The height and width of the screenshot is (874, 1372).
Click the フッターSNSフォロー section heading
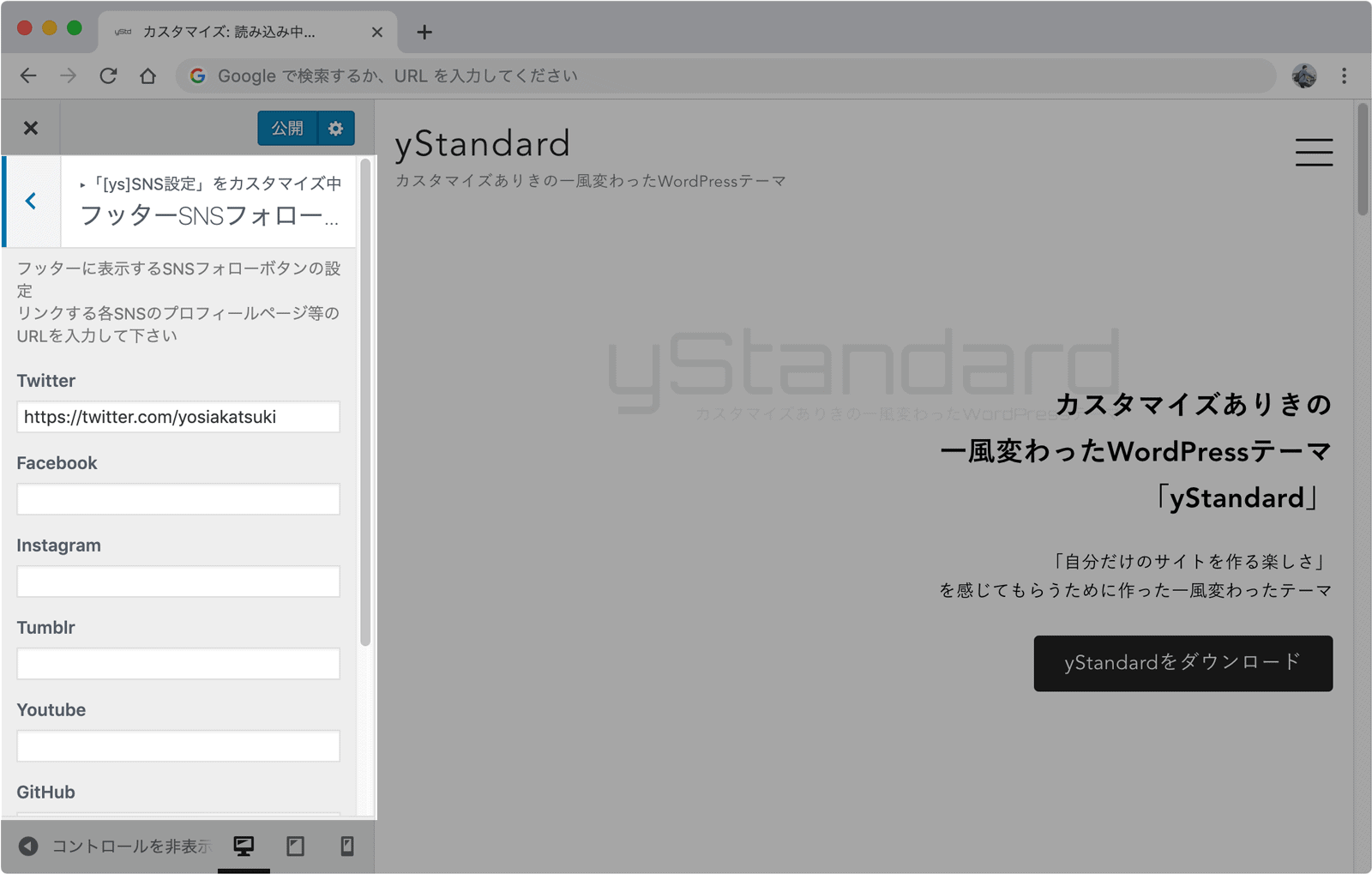click(x=209, y=215)
